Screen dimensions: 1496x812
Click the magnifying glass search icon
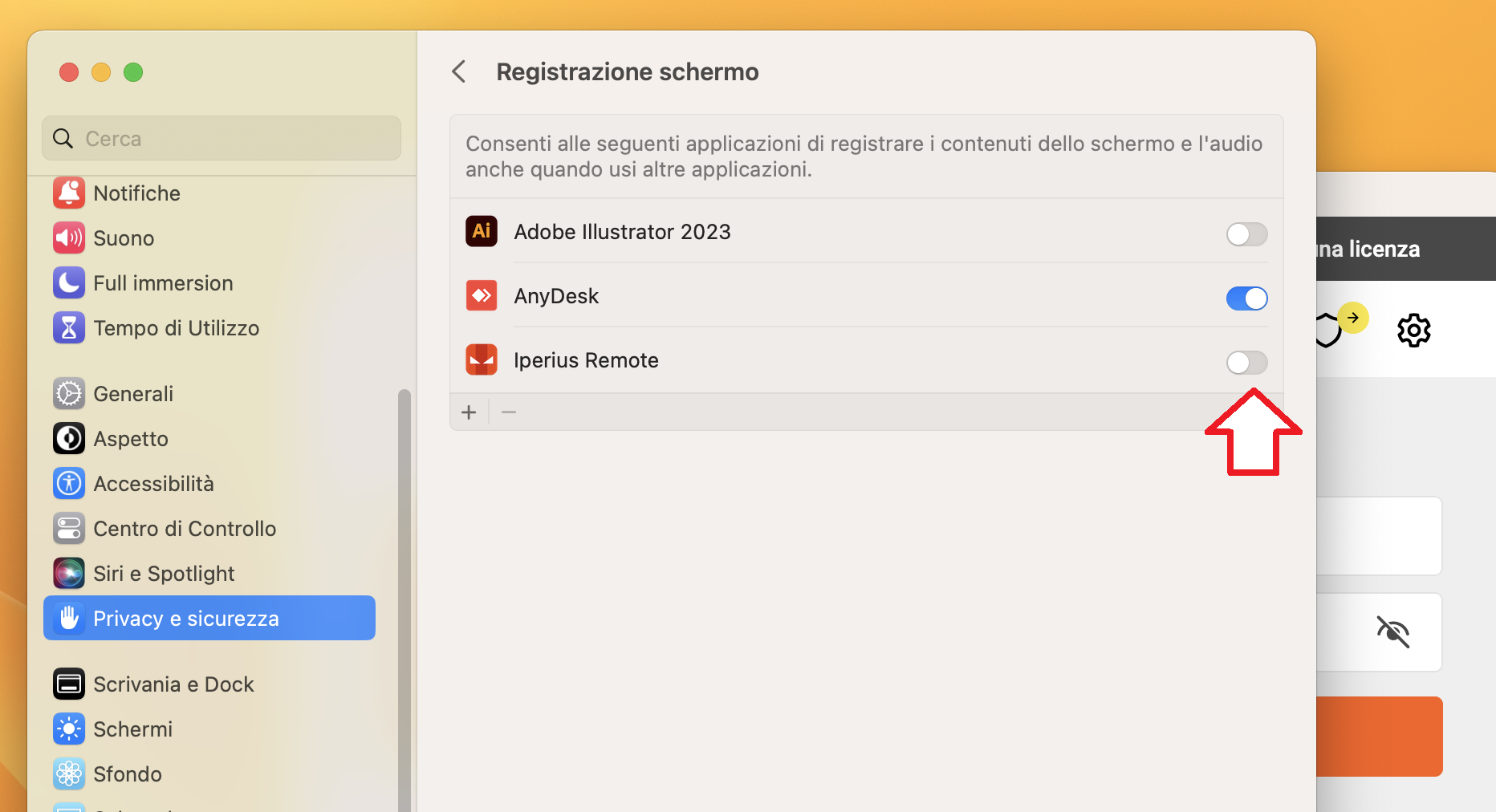pyautogui.click(x=63, y=138)
